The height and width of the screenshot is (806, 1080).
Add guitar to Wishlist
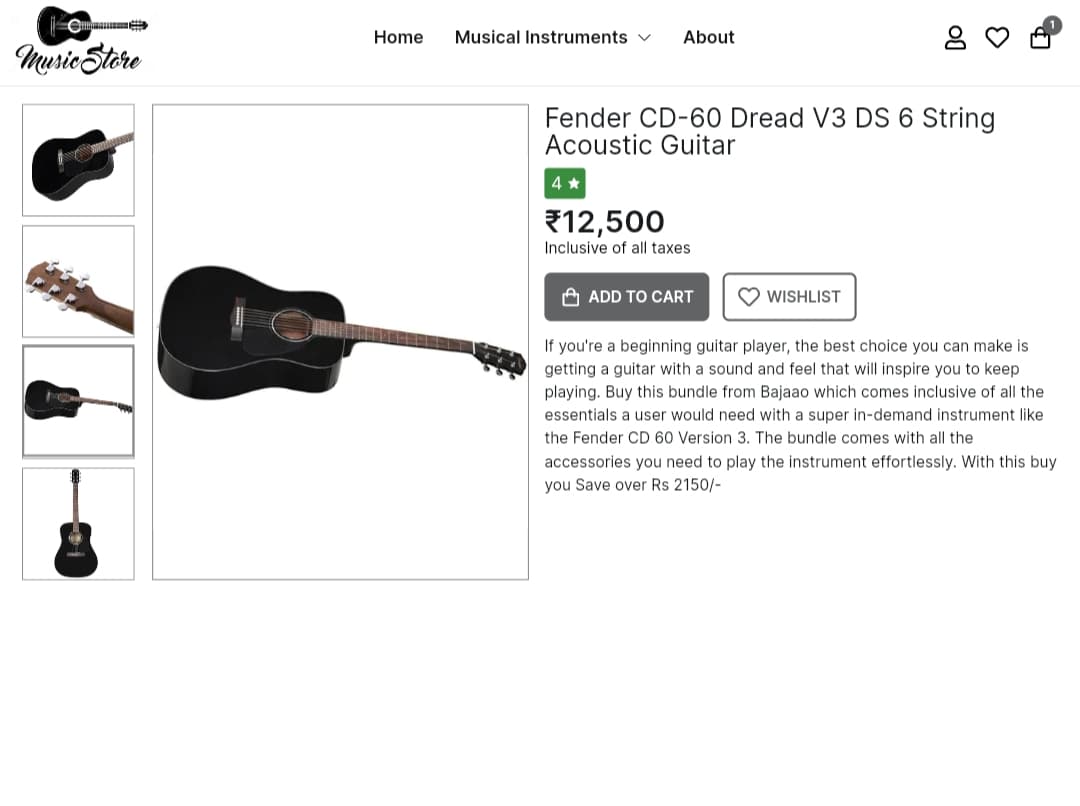(x=789, y=297)
